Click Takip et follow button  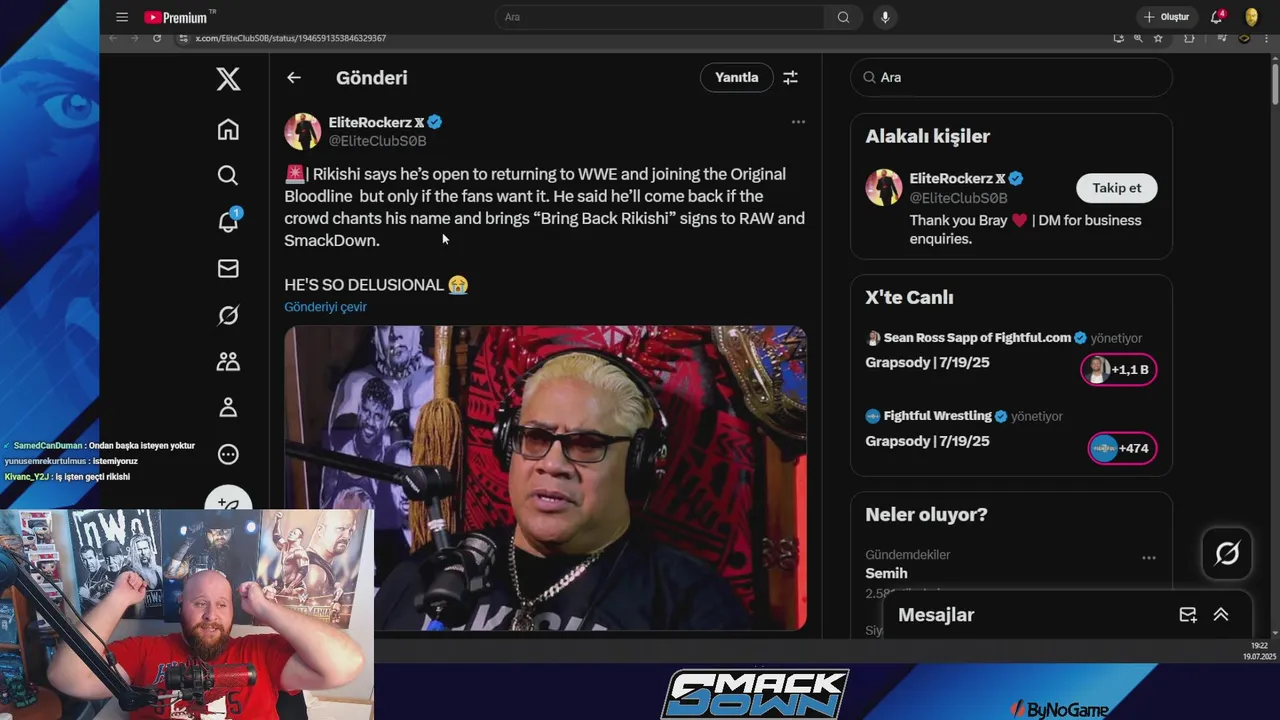[x=1116, y=188]
